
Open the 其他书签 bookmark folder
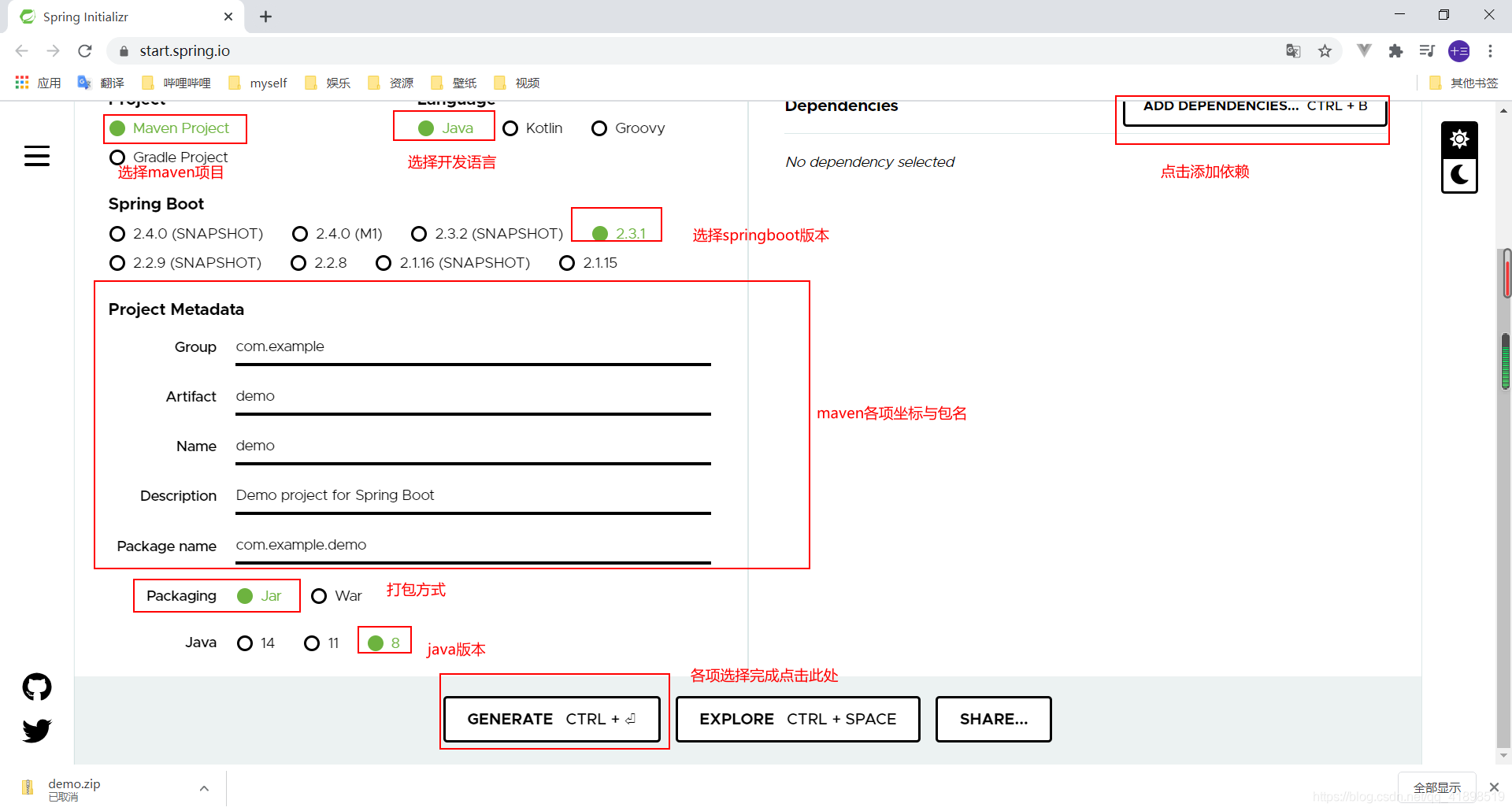pos(1464,83)
